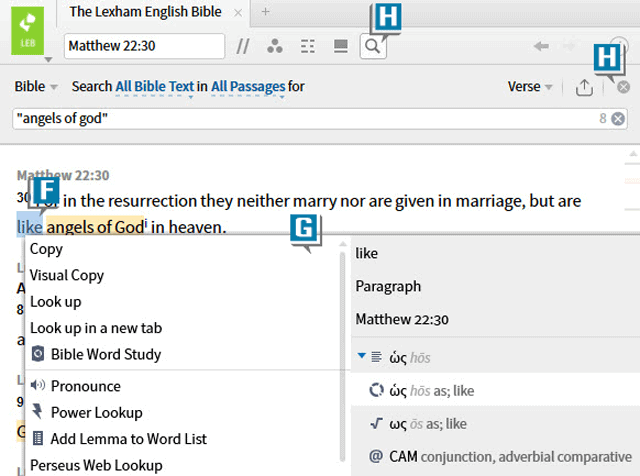Clear the search query with X icon
The height and width of the screenshot is (476, 640).
[x=618, y=119]
